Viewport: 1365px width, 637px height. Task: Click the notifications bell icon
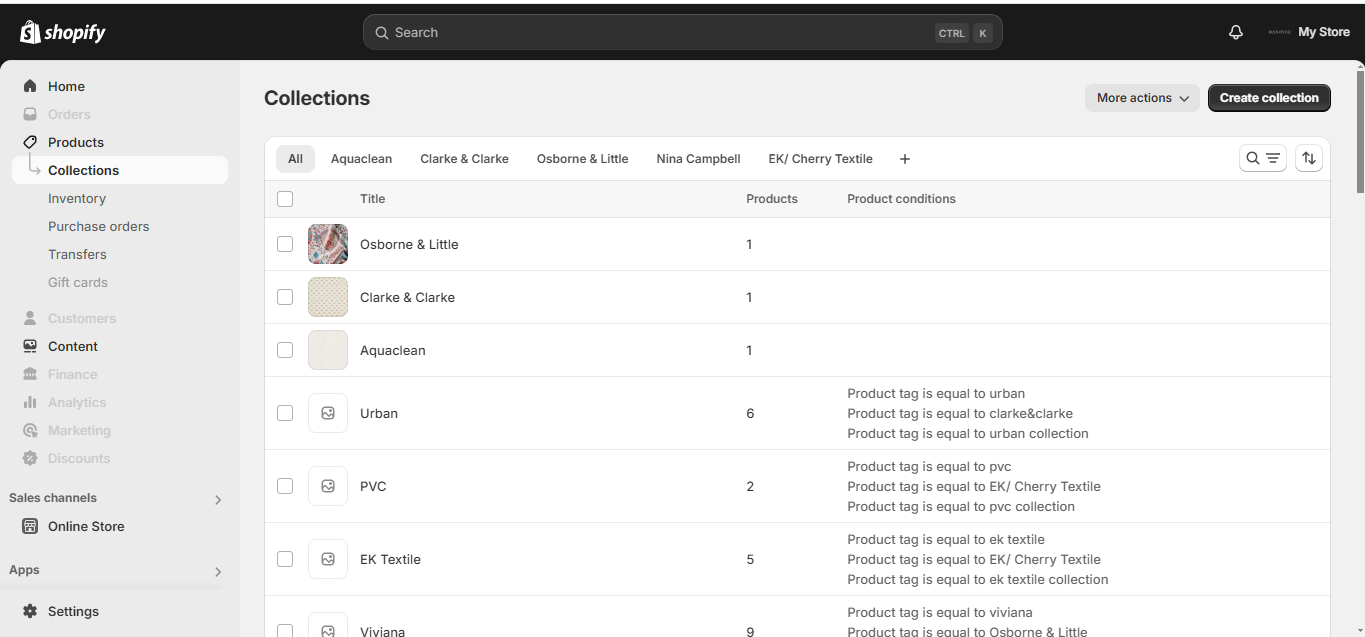(1236, 32)
